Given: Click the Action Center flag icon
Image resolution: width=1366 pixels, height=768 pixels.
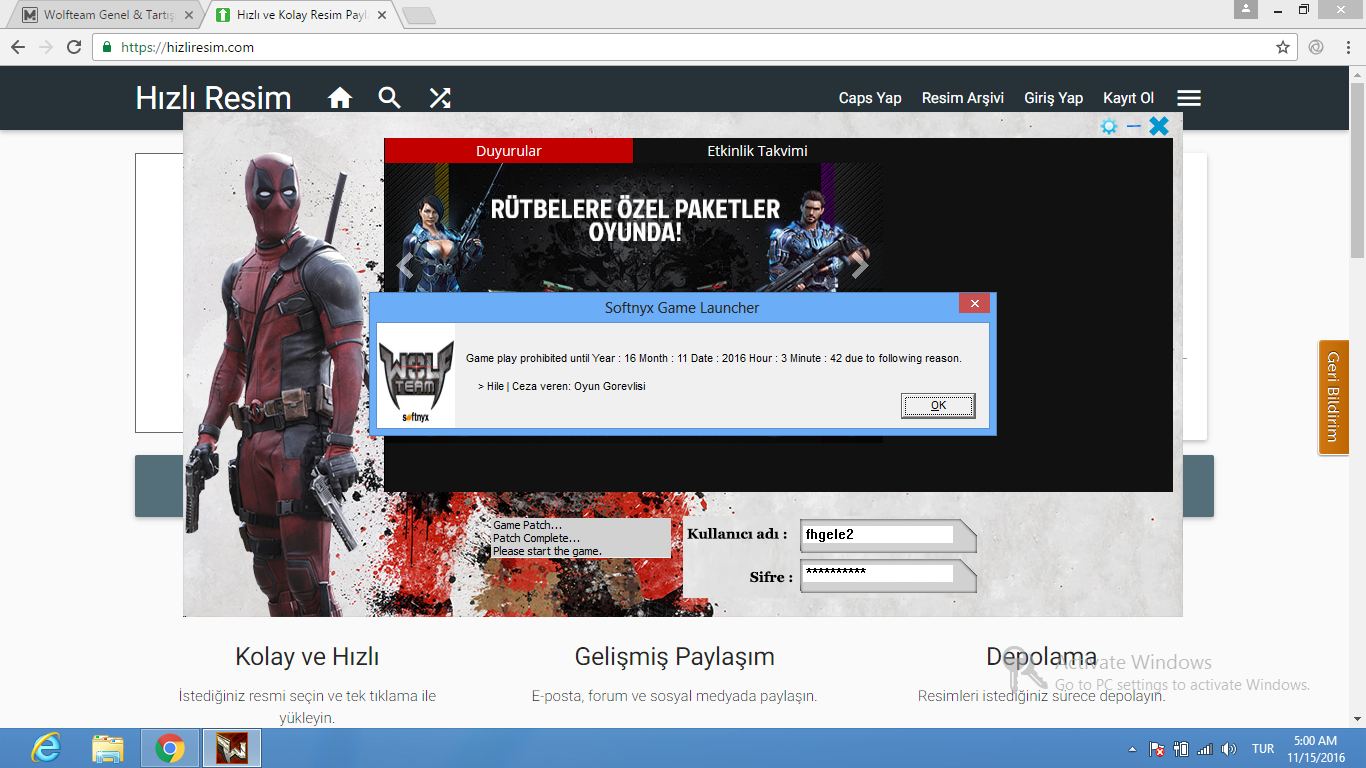Looking at the screenshot, I should [x=1157, y=749].
